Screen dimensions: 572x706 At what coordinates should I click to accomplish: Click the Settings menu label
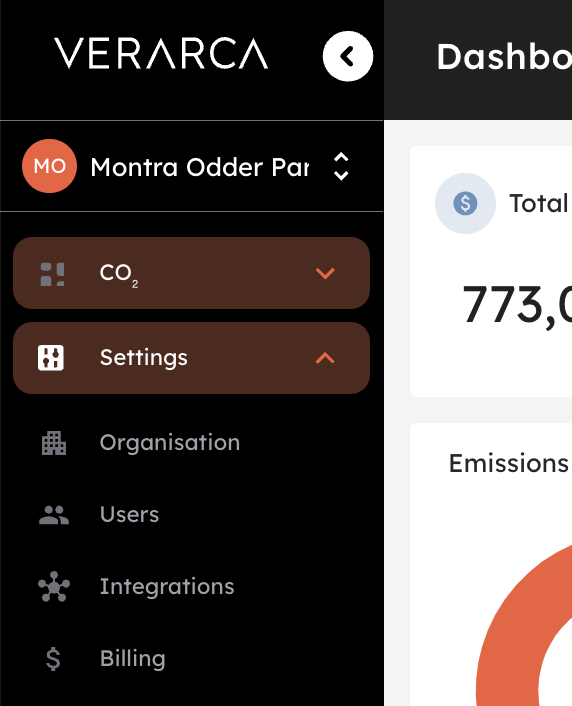pos(144,358)
